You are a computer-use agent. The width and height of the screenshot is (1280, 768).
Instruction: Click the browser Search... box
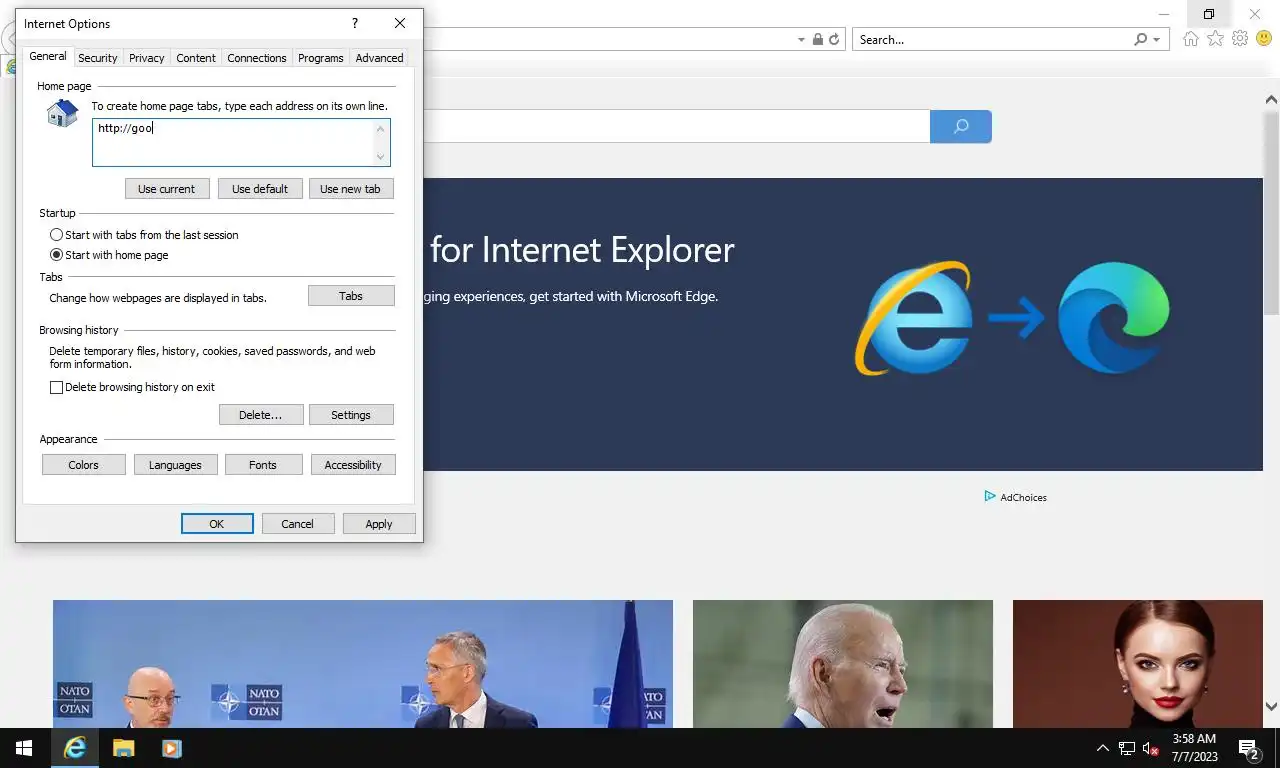[993, 40]
